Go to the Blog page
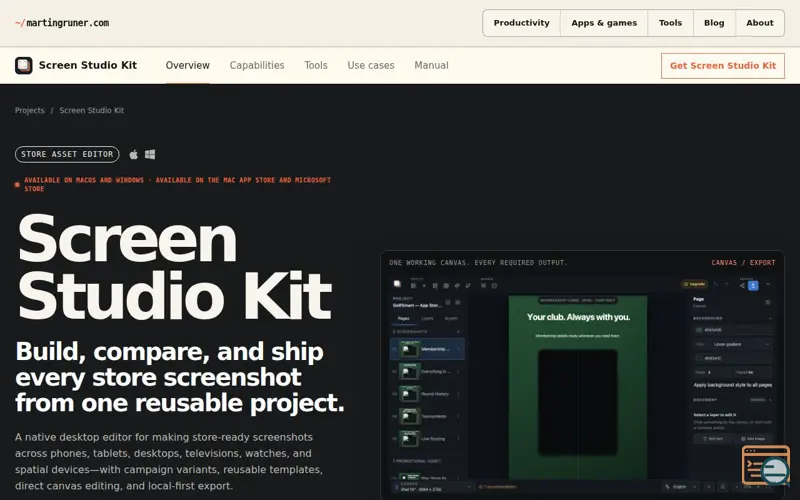800x500 pixels. click(x=714, y=23)
